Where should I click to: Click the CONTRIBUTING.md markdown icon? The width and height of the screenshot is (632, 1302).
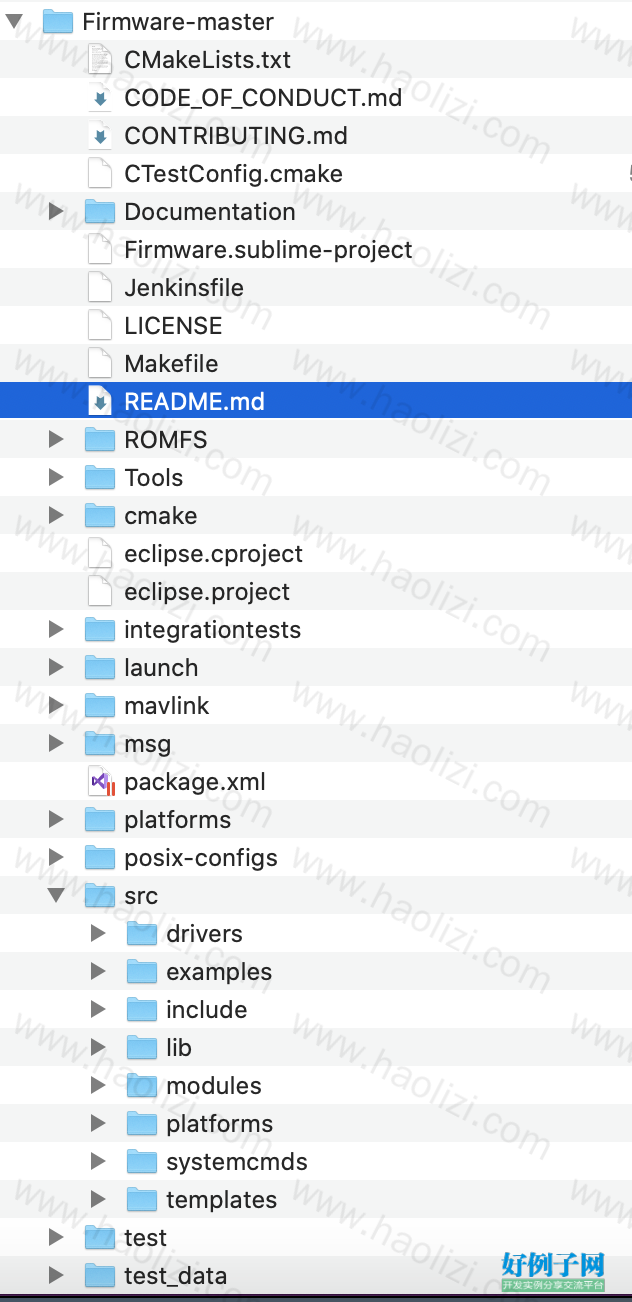tap(100, 136)
